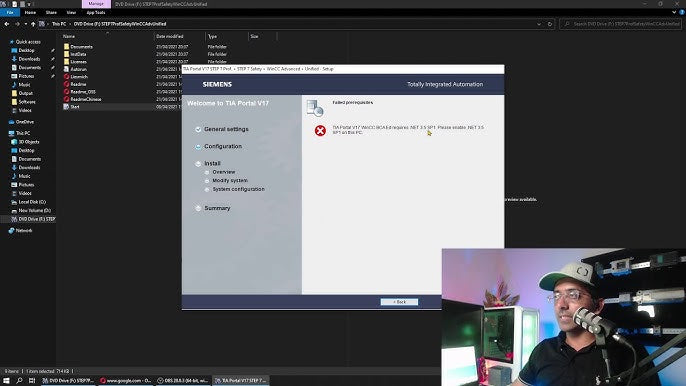Click This PC in the address breadcrumb
Screen dimensions: 686x386
59,24
